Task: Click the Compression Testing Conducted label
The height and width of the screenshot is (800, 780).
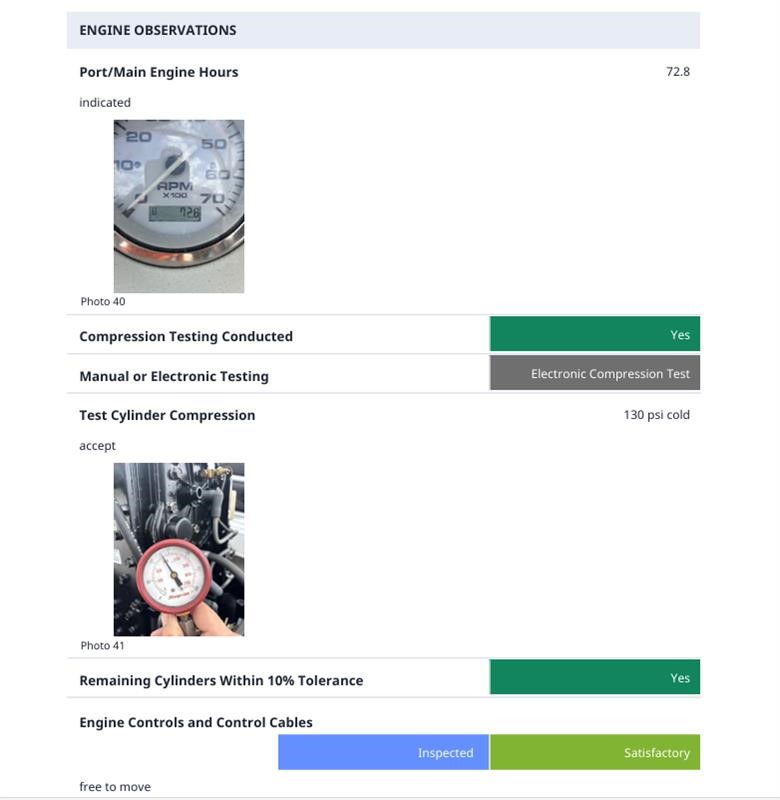Action: point(186,336)
